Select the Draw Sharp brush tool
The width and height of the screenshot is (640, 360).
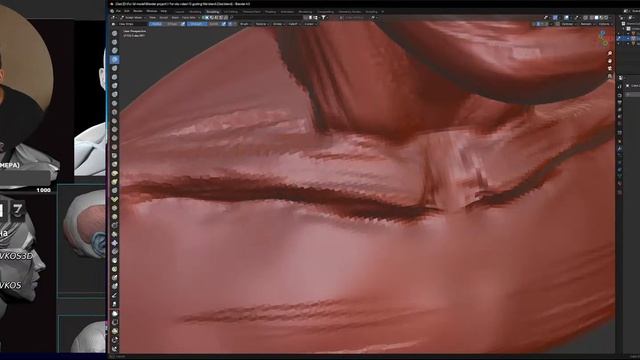point(115,42)
